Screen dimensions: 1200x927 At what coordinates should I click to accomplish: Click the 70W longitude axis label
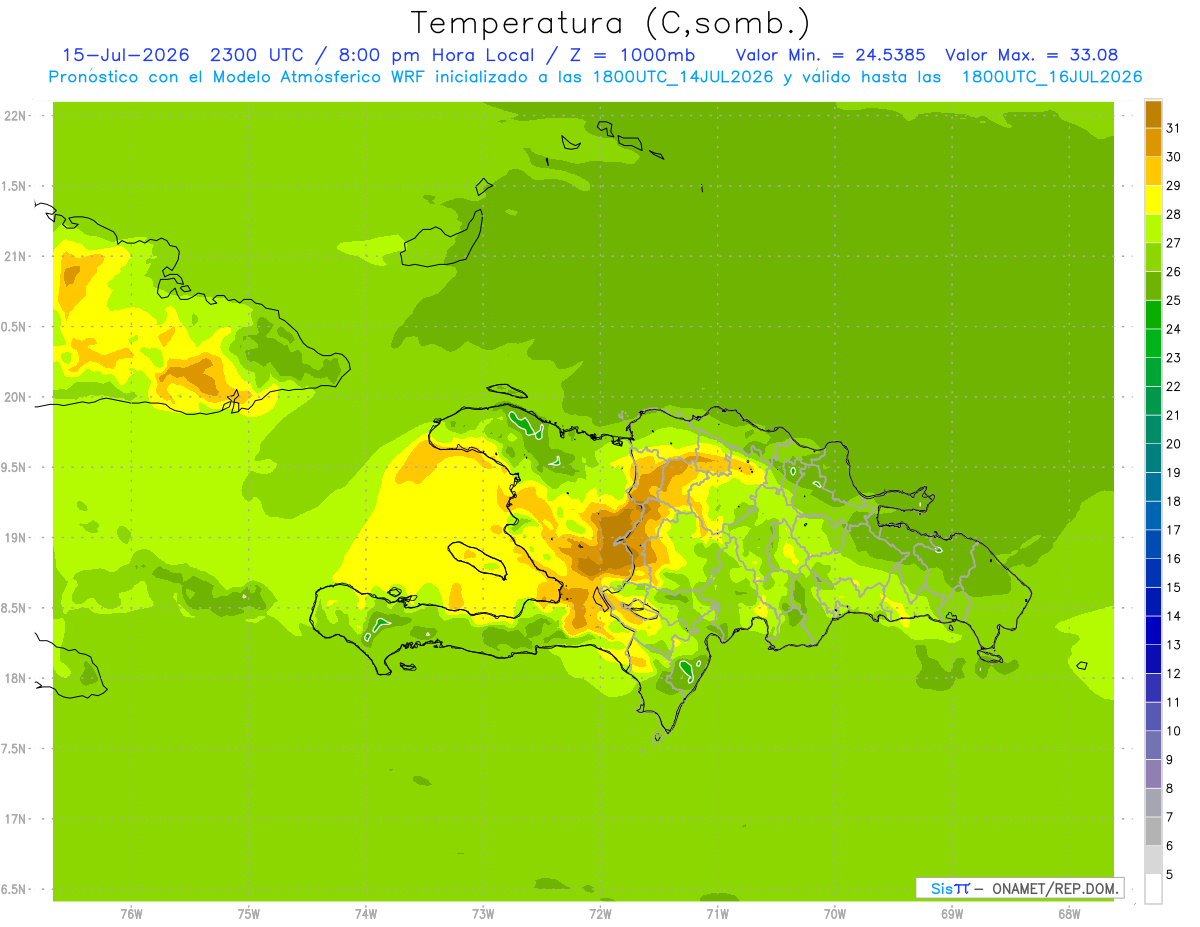(835, 914)
